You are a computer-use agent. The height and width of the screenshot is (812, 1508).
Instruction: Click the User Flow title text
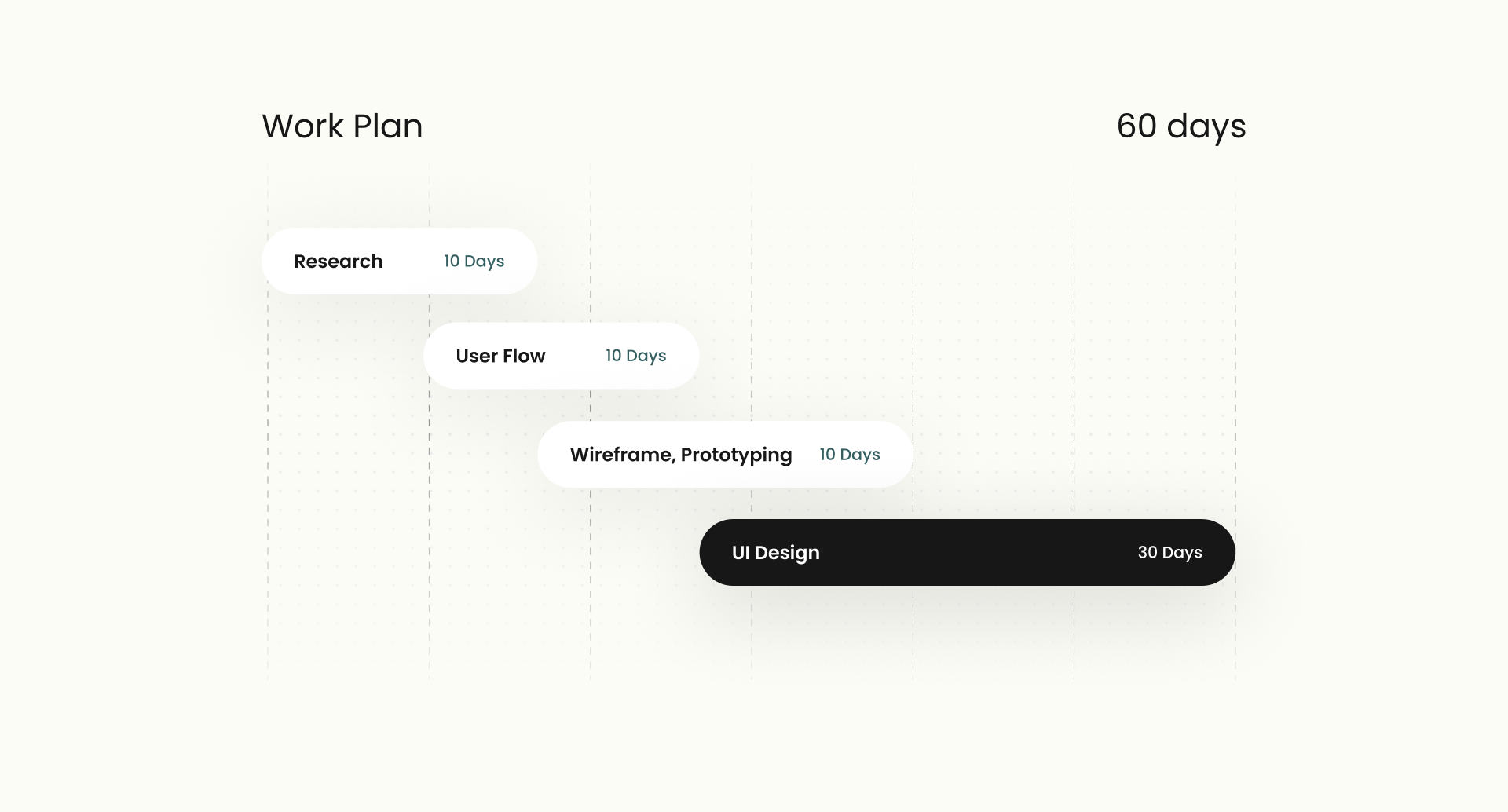click(500, 356)
